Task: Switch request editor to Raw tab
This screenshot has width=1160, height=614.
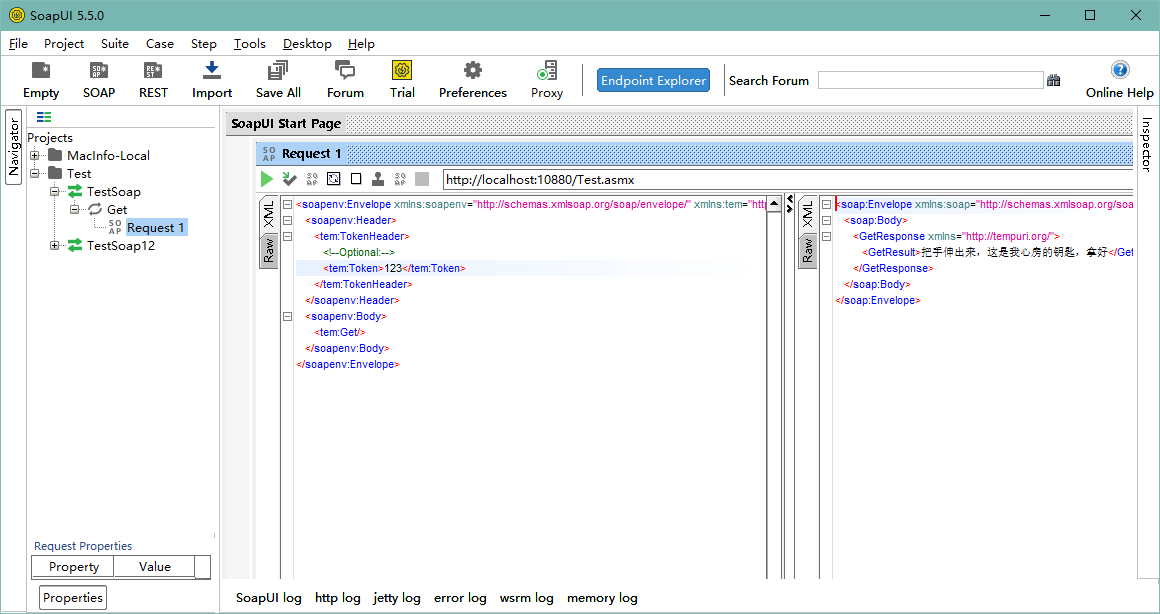Action: click(269, 252)
